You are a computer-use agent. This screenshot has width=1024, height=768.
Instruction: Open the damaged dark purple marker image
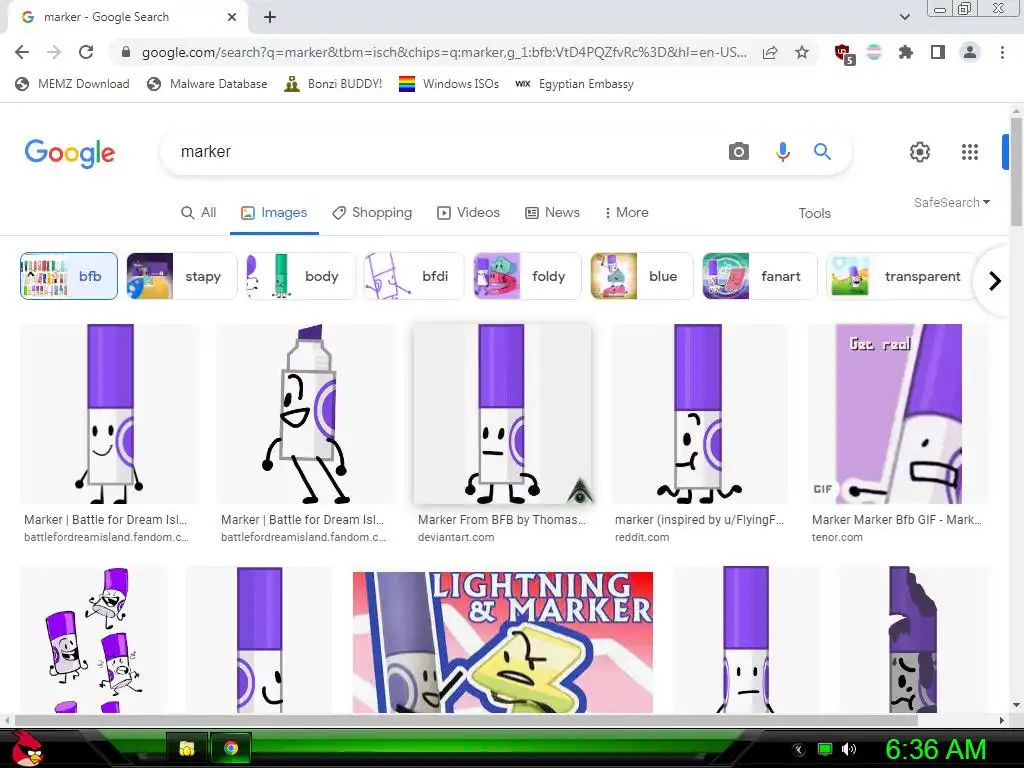[x=914, y=640]
